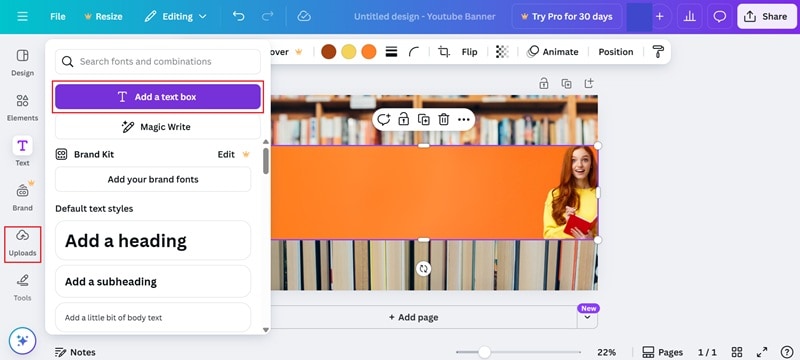Lock element in floating toolbar

404,119
